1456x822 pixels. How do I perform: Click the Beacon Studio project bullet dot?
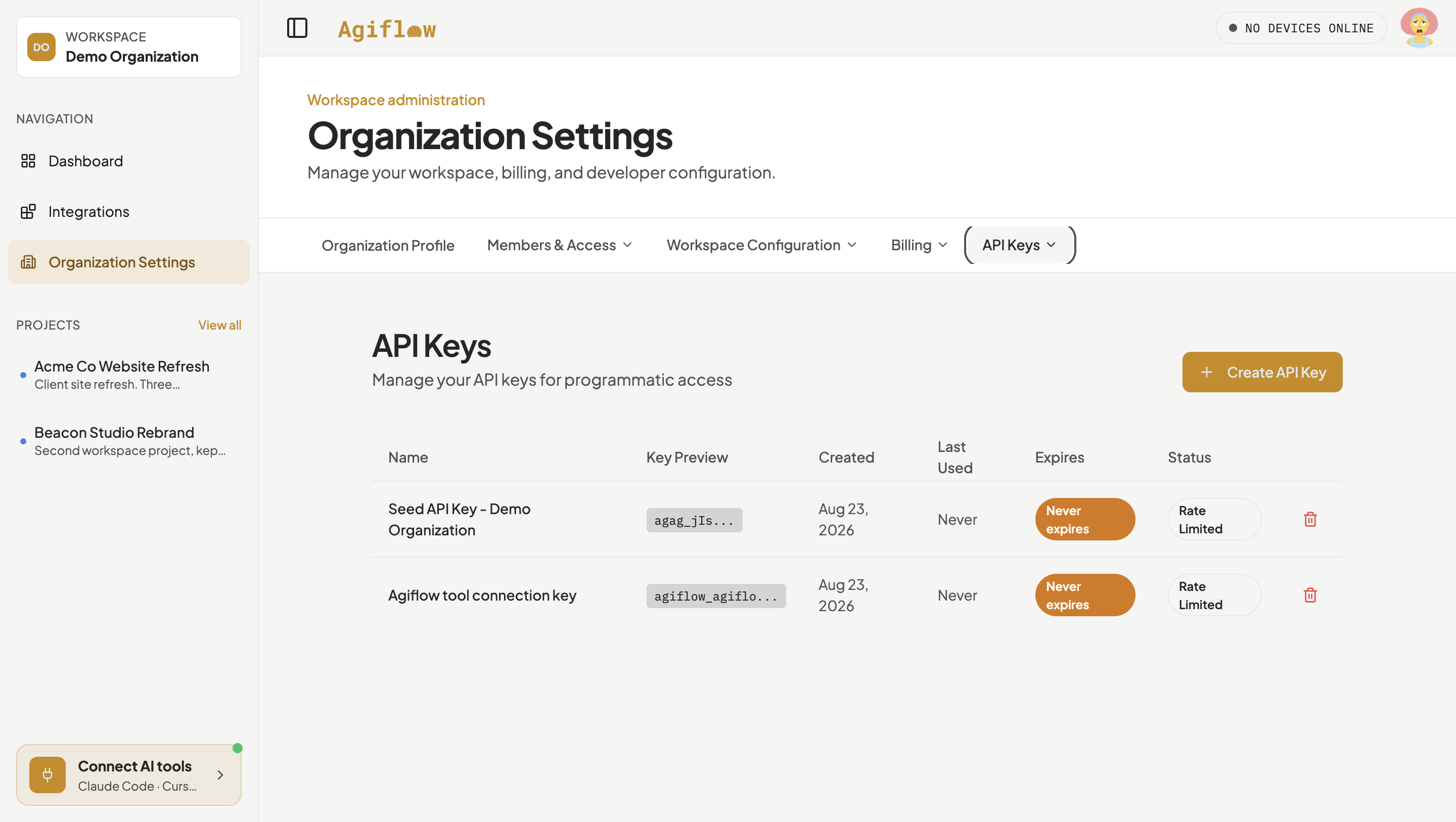click(23, 441)
